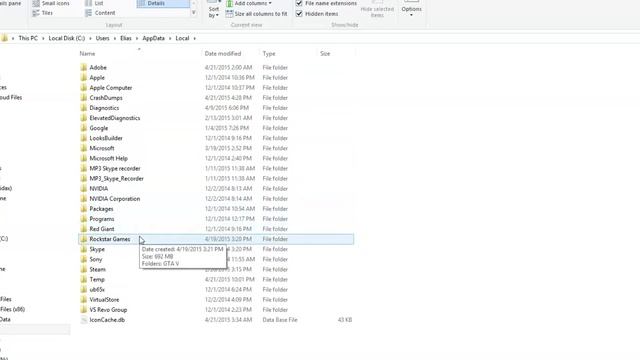
Task: Select the Sony folder name
Action: pyautogui.click(x=96, y=259)
